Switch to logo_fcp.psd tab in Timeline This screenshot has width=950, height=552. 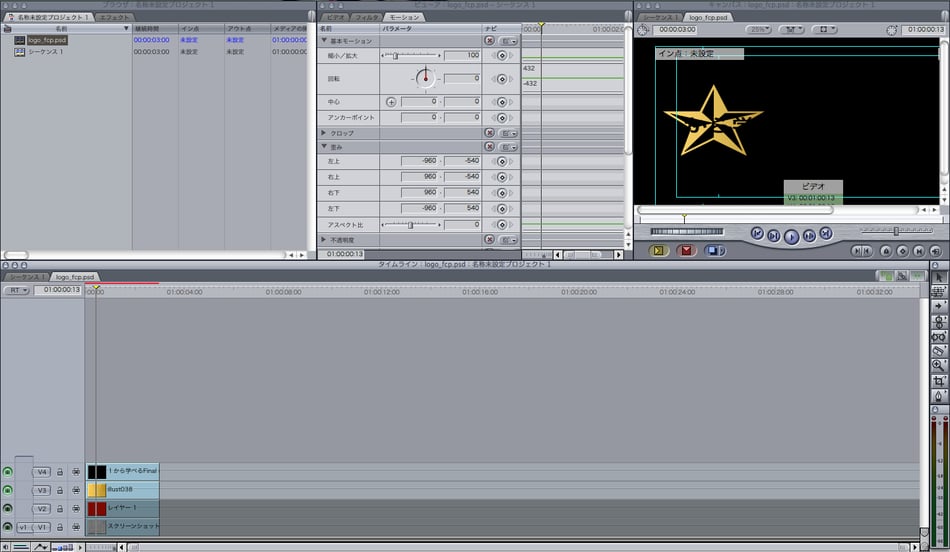pos(75,277)
